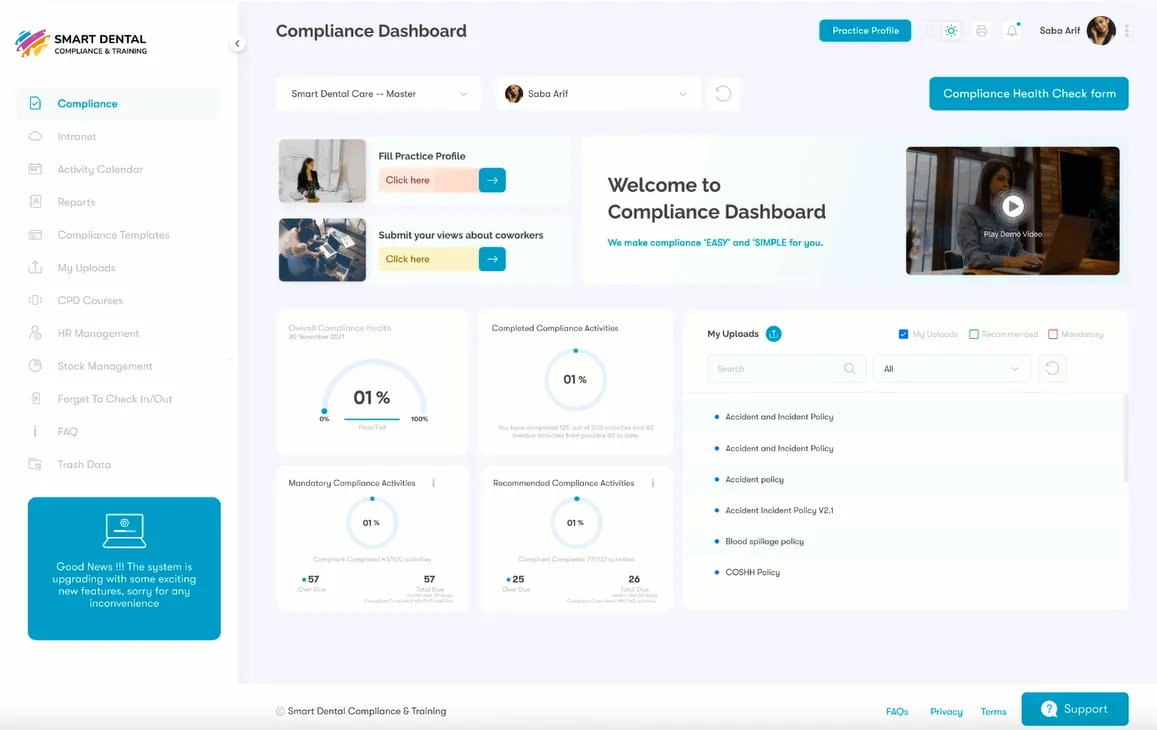Screen dimensions: 1157x730
Task: Click the Practice Profile button
Action: pyautogui.click(x=865, y=30)
